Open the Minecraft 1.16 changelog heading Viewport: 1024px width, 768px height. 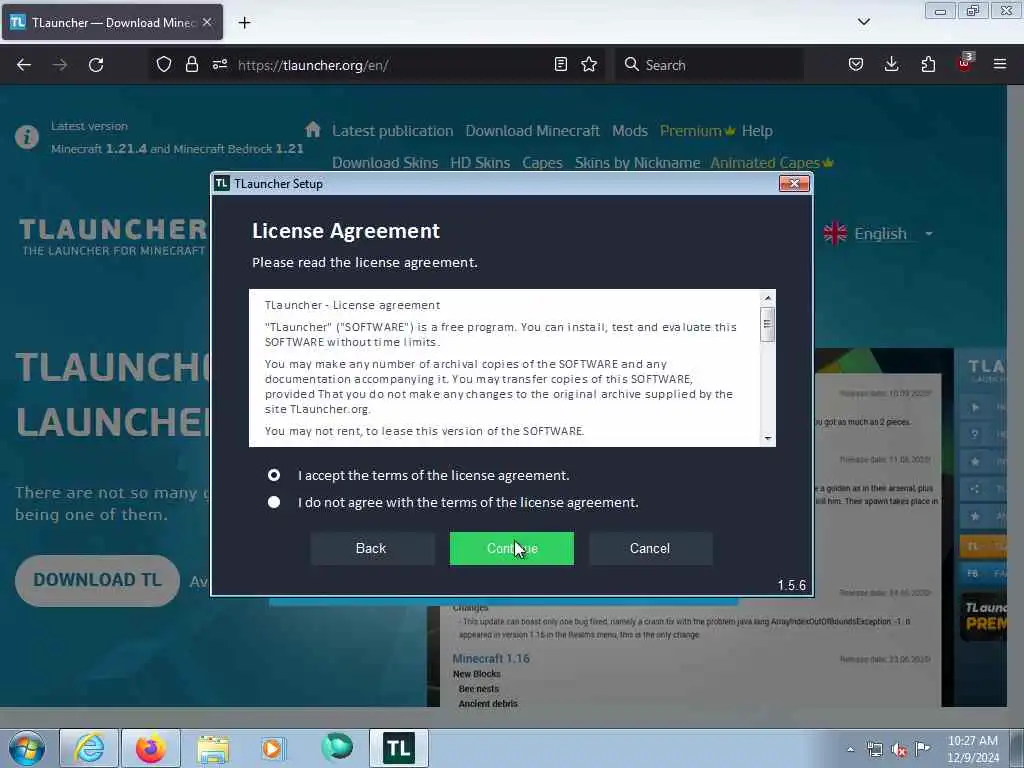pyautogui.click(x=491, y=658)
